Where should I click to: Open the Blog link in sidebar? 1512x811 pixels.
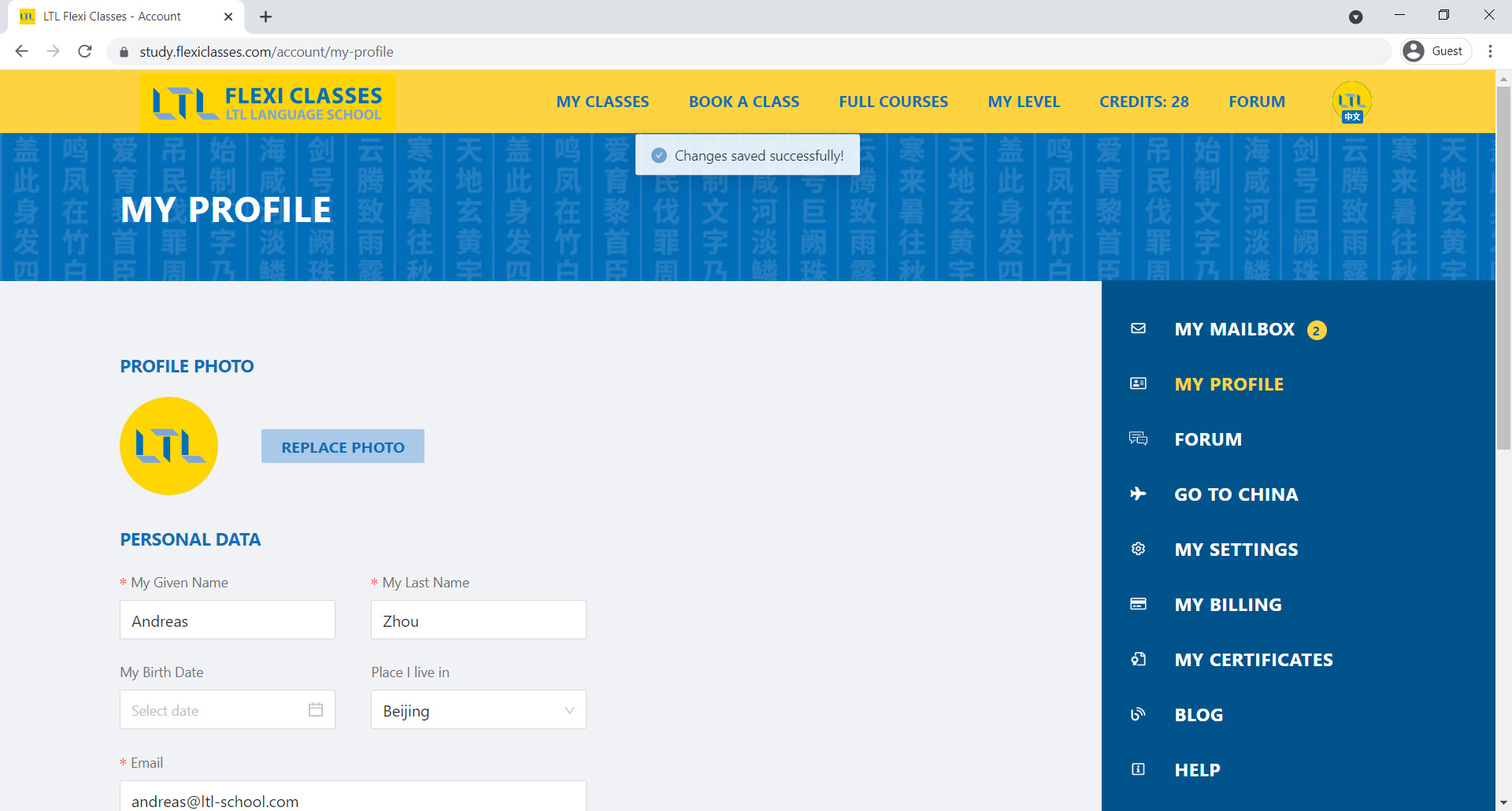pos(1199,715)
